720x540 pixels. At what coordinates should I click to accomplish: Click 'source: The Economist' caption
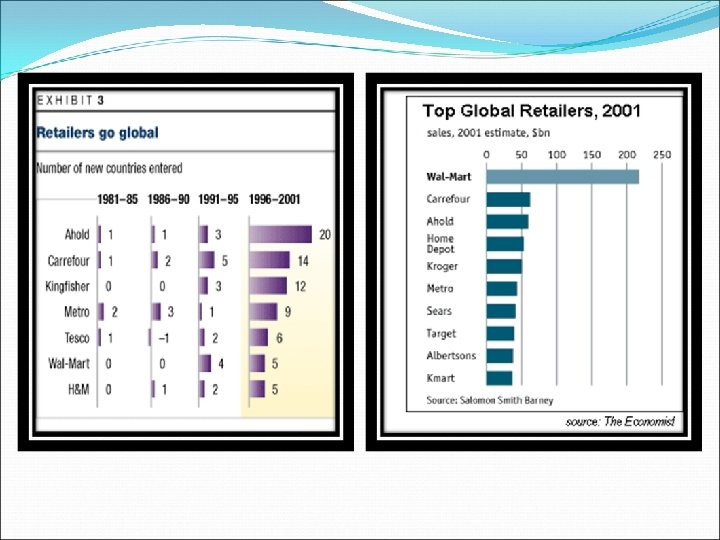[x=620, y=421]
